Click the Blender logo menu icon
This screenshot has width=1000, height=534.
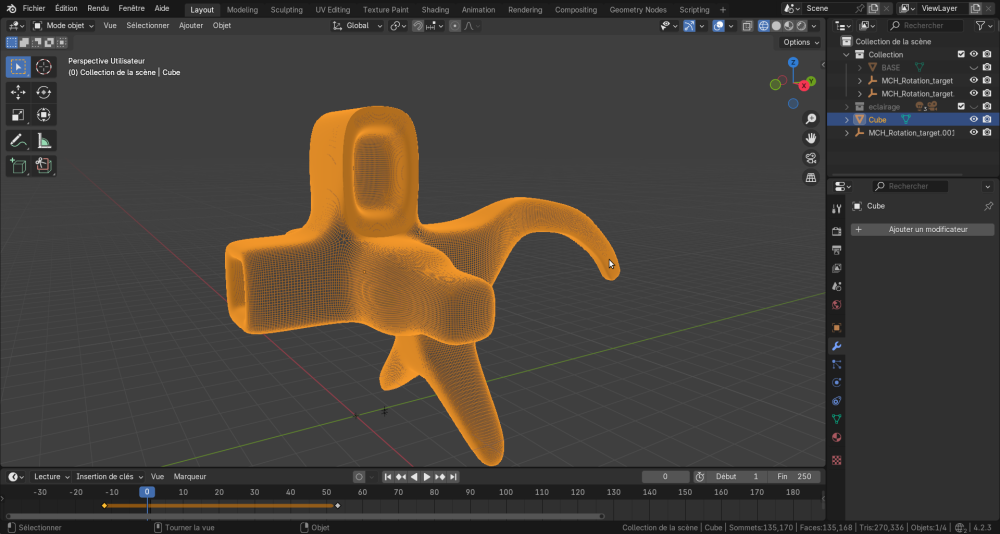(x=11, y=9)
